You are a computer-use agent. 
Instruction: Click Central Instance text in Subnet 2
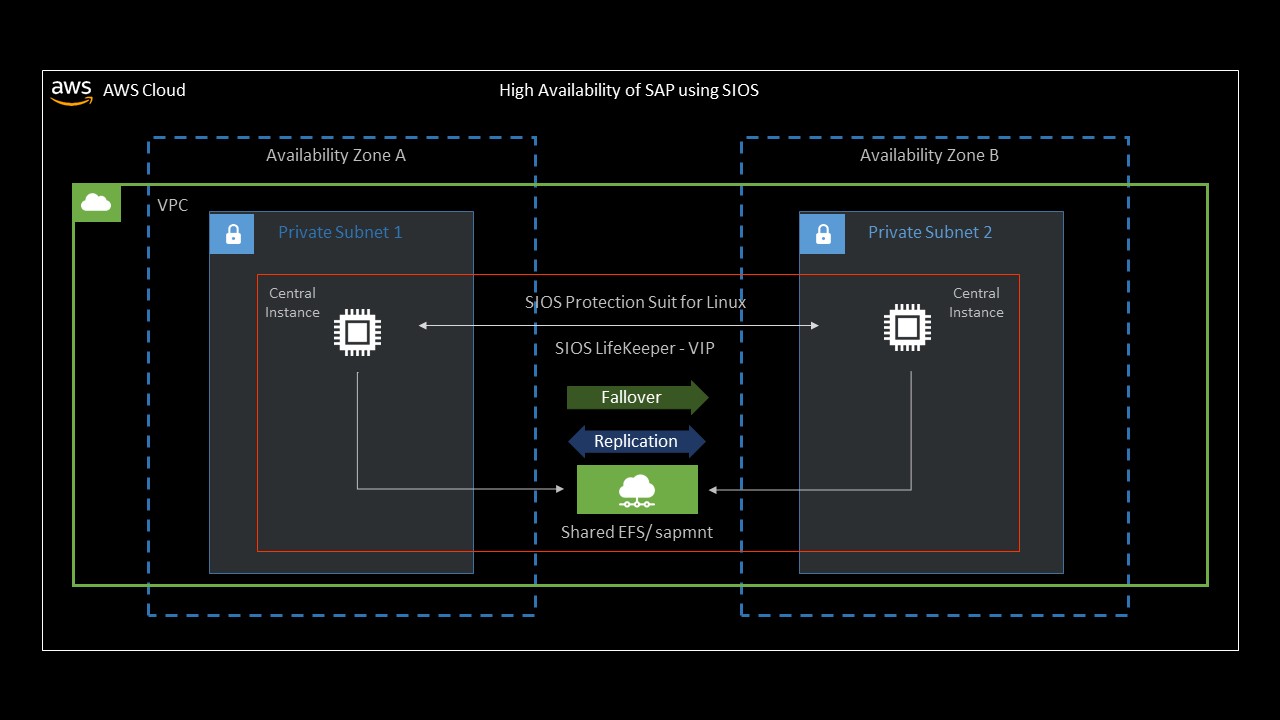(x=976, y=303)
